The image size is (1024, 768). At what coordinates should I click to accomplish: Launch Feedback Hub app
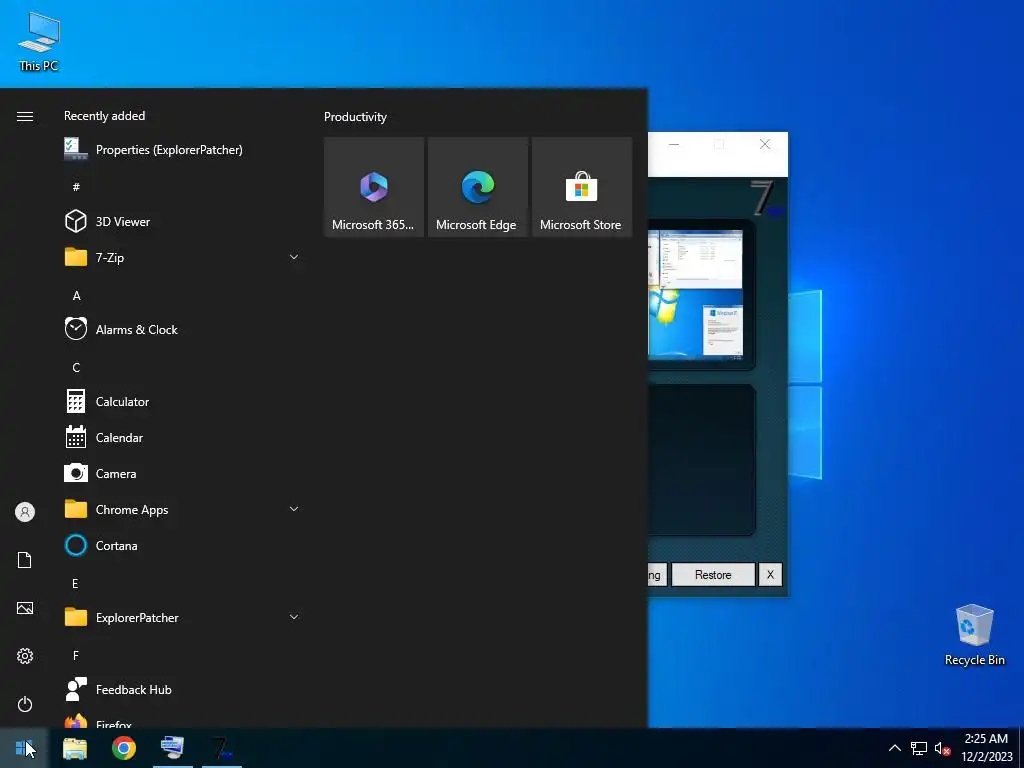point(182,689)
